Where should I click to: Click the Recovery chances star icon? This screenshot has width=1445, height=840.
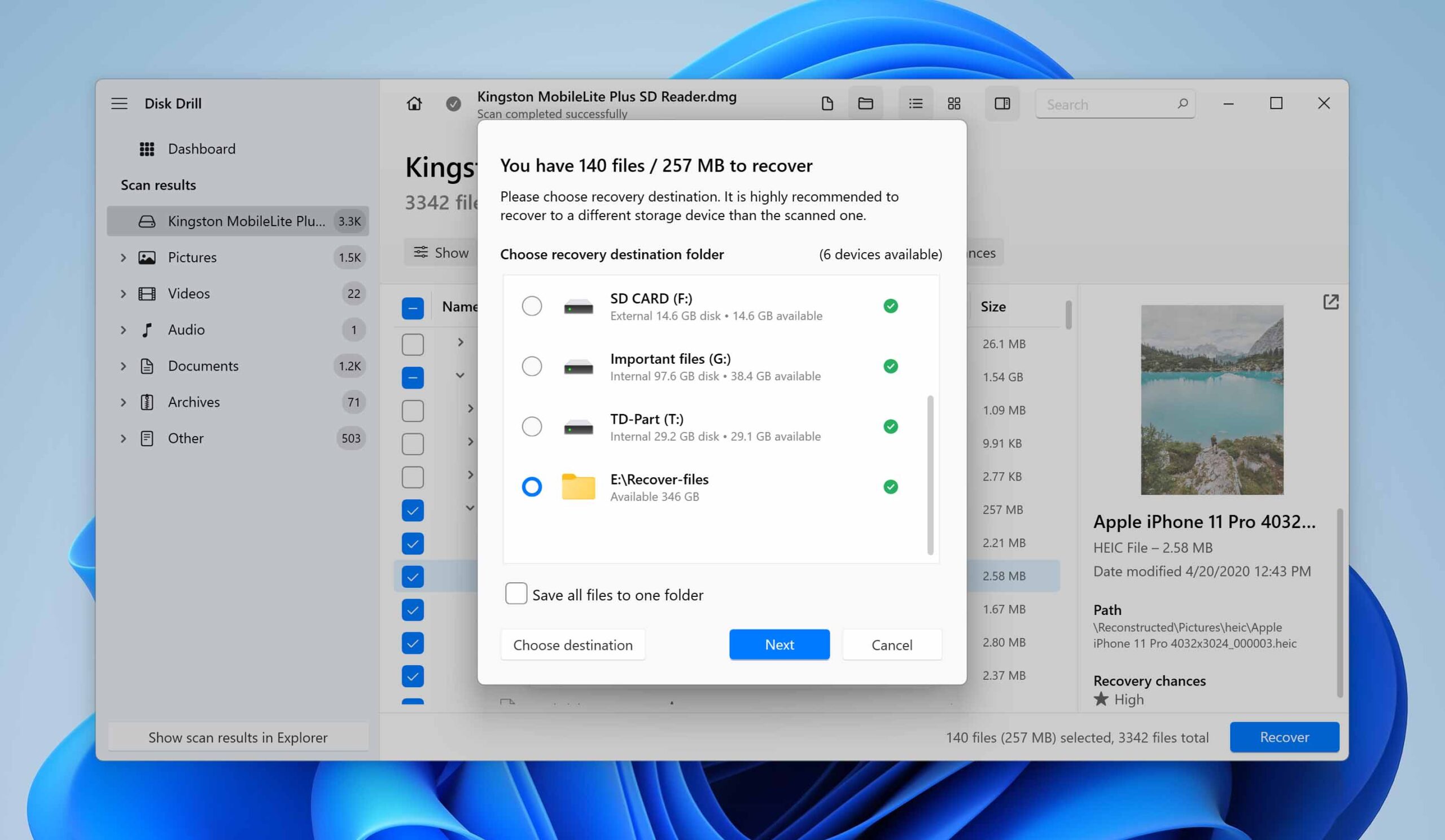[1100, 699]
